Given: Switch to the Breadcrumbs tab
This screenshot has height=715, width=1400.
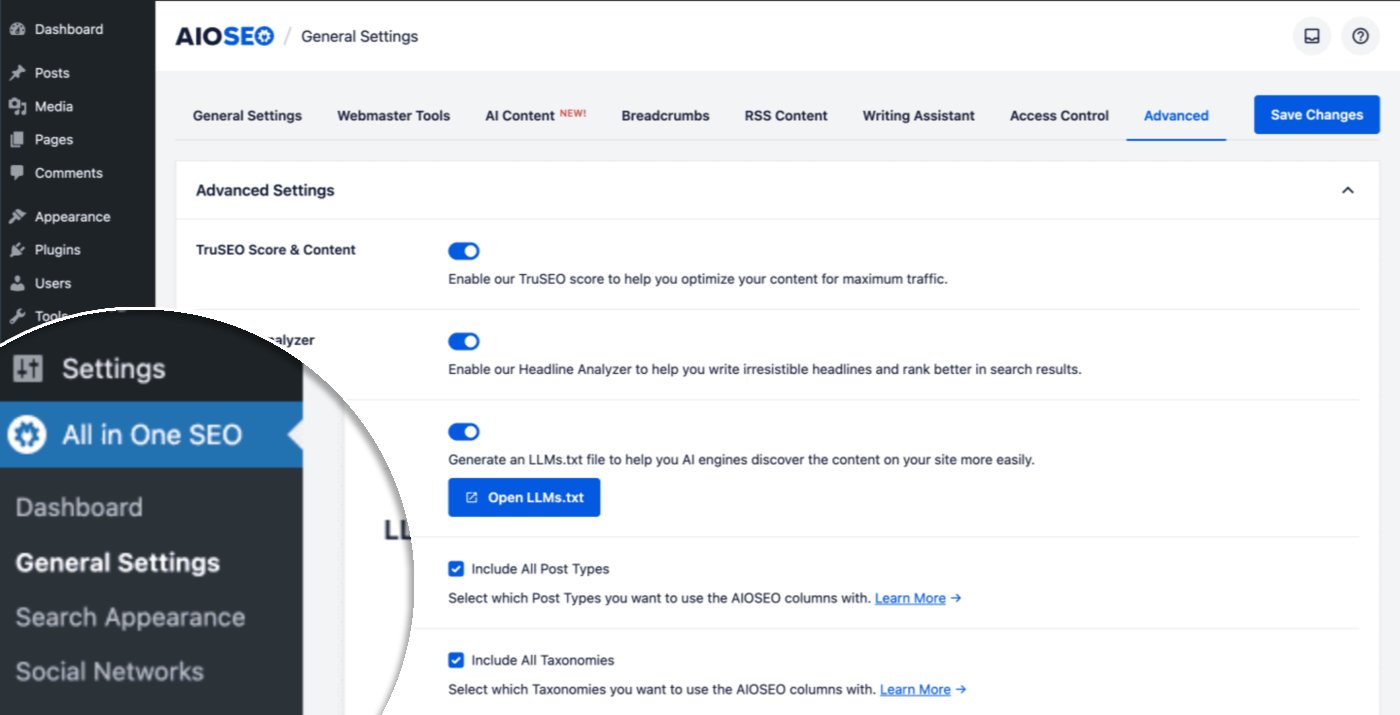Looking at the screenshot, I should coord(666,116).
